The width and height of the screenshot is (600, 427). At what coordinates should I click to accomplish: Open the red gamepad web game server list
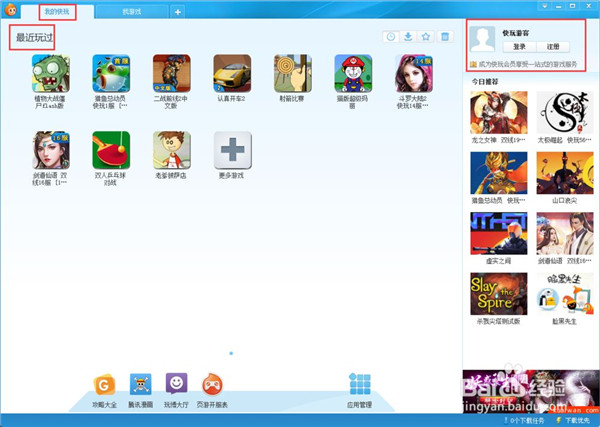tap(212, 384)
